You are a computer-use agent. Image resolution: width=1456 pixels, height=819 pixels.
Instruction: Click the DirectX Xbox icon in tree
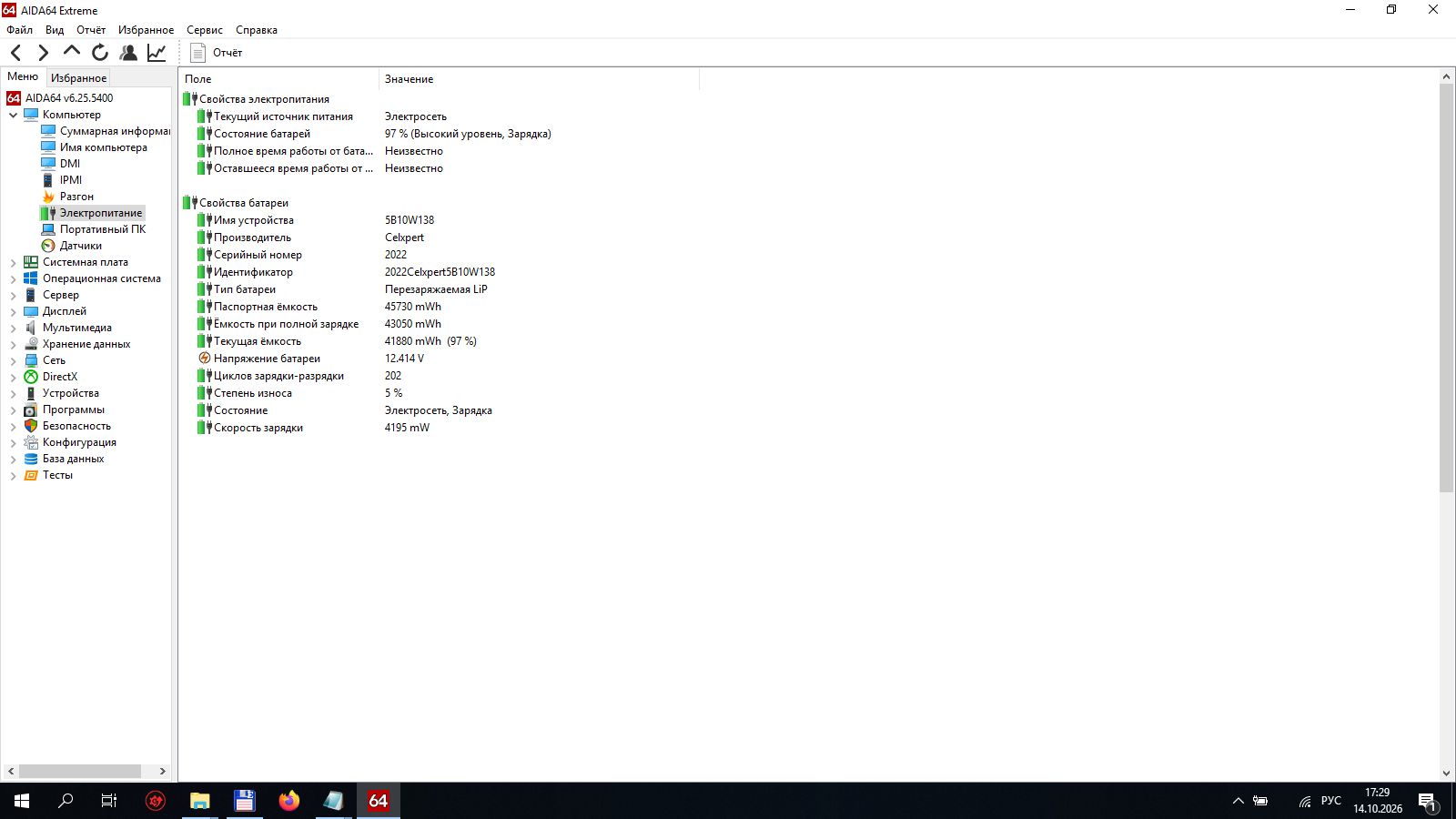click(x=31, y=377)
